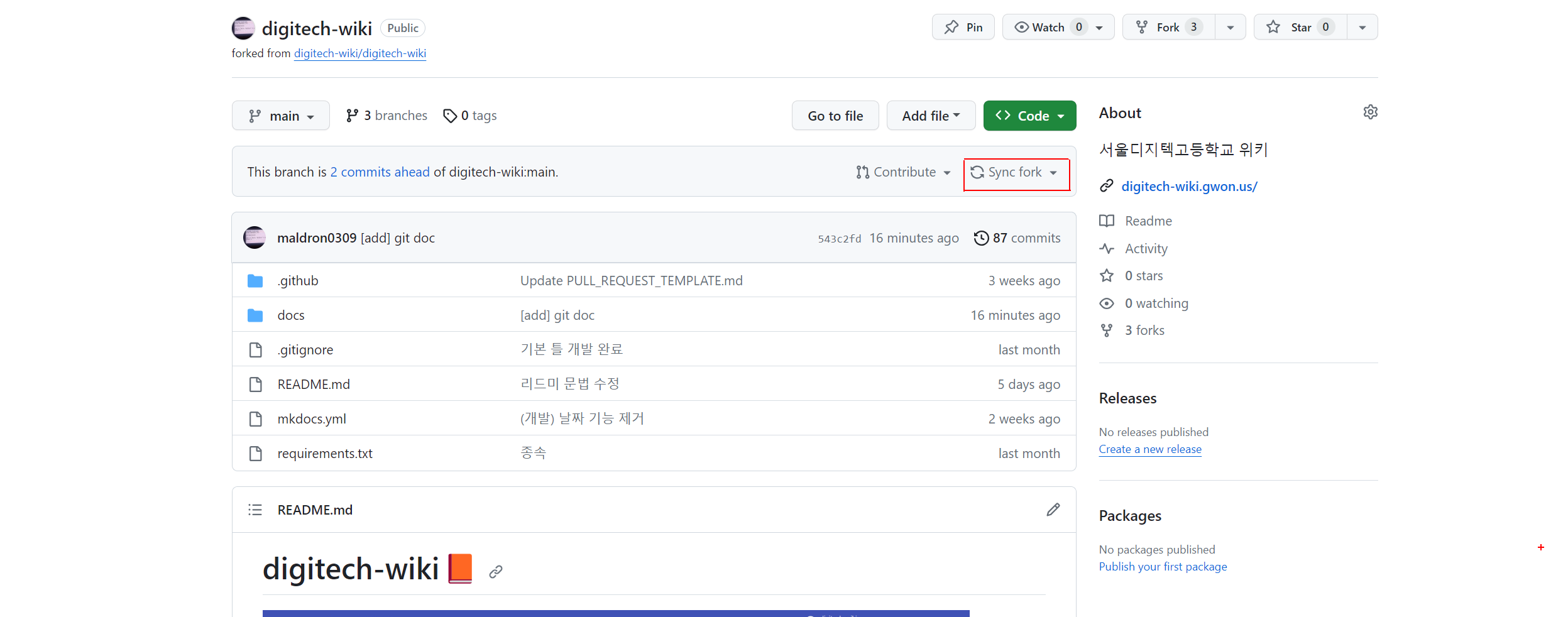1568x617 pixels.
Task: Click the commit history clock icon
Action: tap(980, 238)
